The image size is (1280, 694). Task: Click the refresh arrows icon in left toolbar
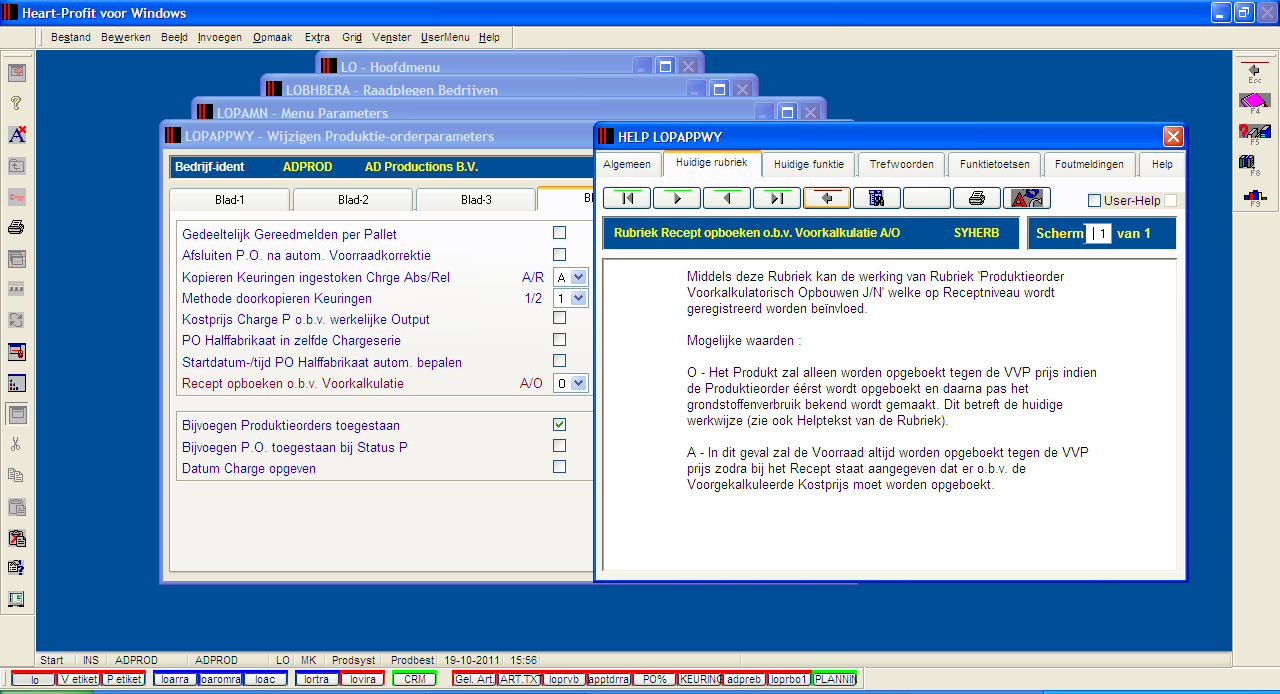click(x=17, y=320)
